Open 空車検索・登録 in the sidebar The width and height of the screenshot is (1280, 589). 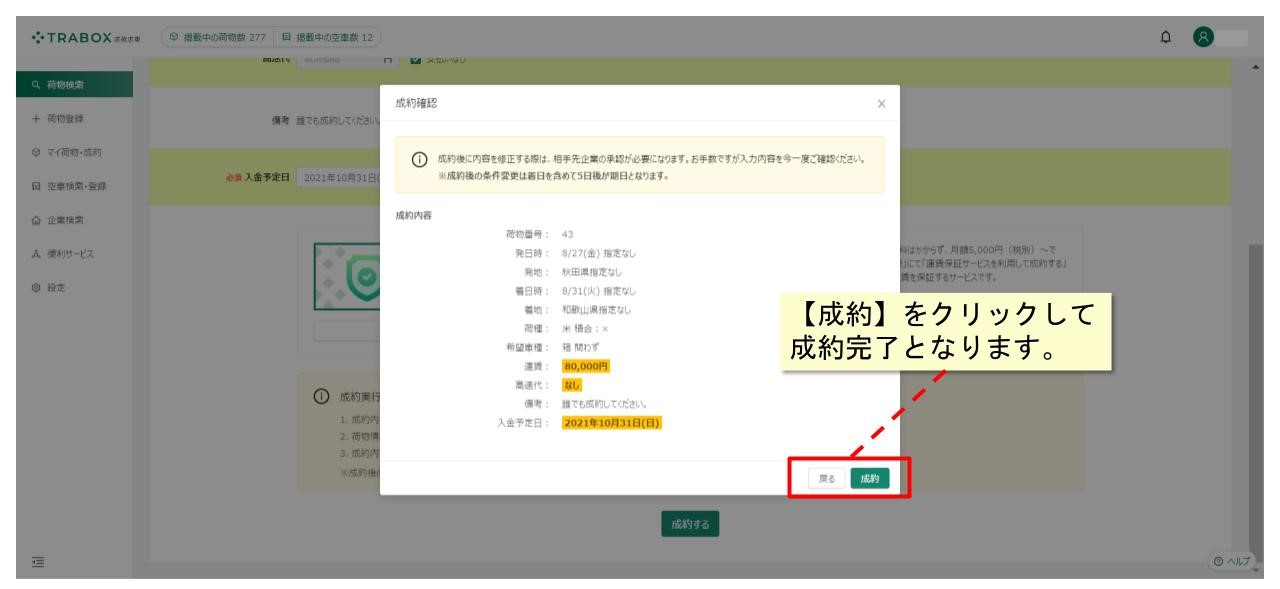pyautogui.click(x=72, y=186)
